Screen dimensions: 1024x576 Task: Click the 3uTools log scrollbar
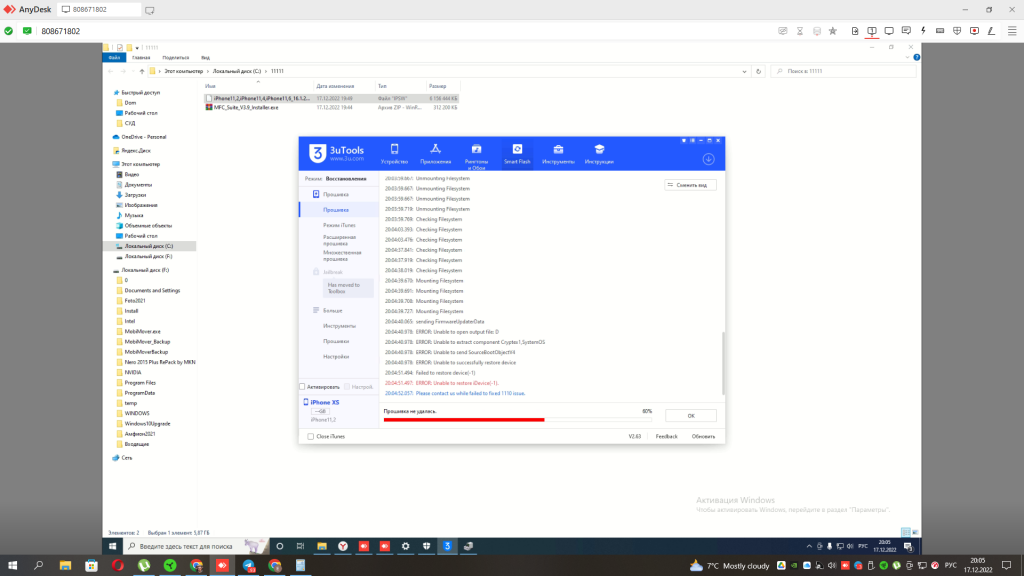click(723, 363)
